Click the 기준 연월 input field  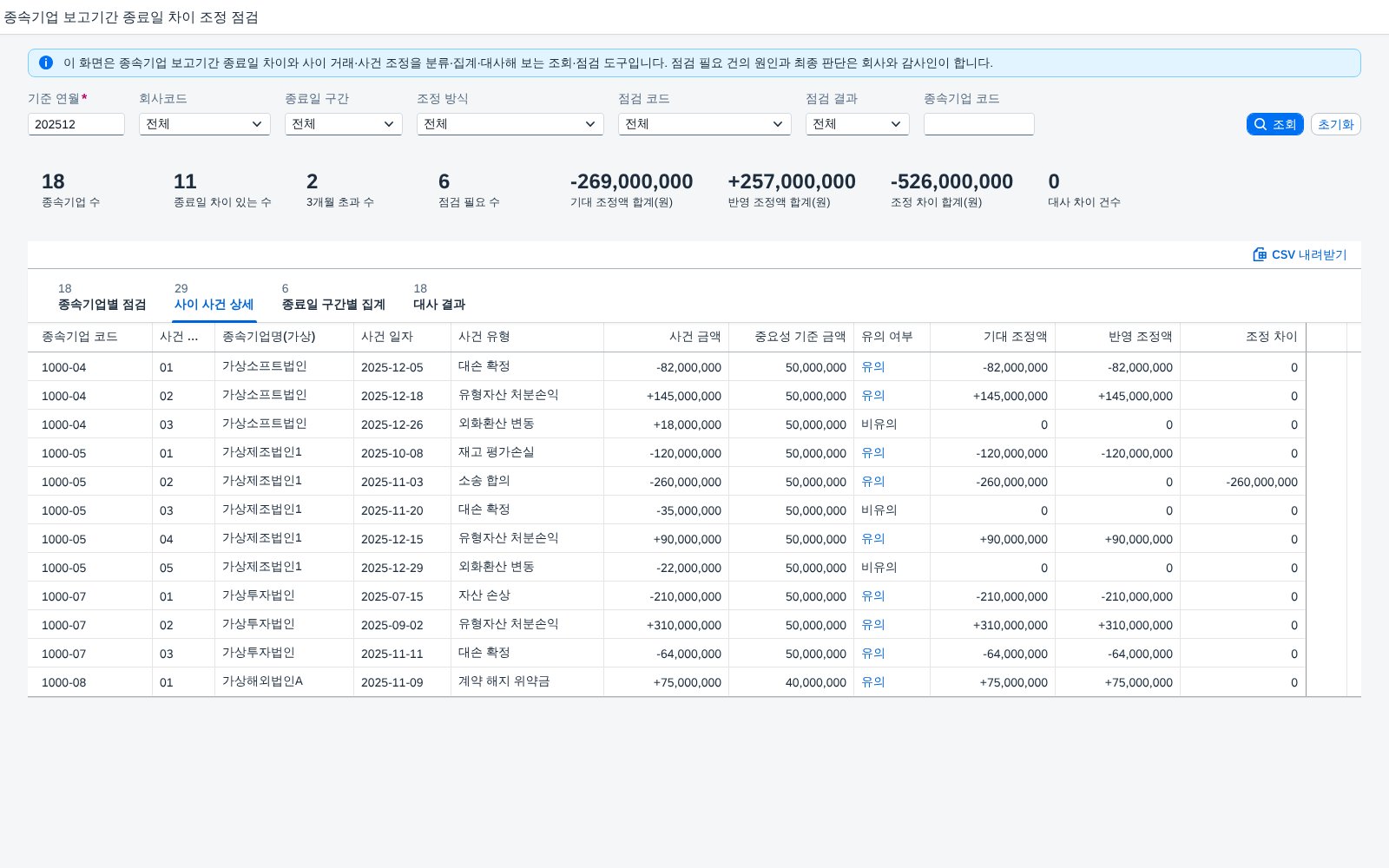tap(76, 124)
